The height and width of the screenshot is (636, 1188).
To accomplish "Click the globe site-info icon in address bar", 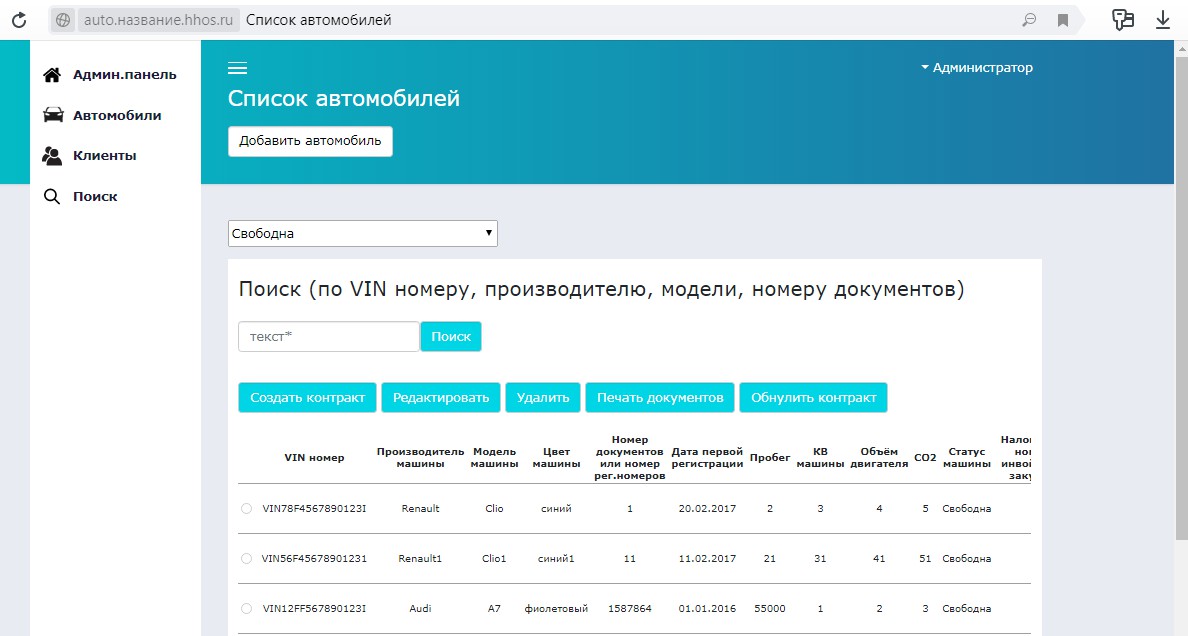I will [x=63, y=20].
